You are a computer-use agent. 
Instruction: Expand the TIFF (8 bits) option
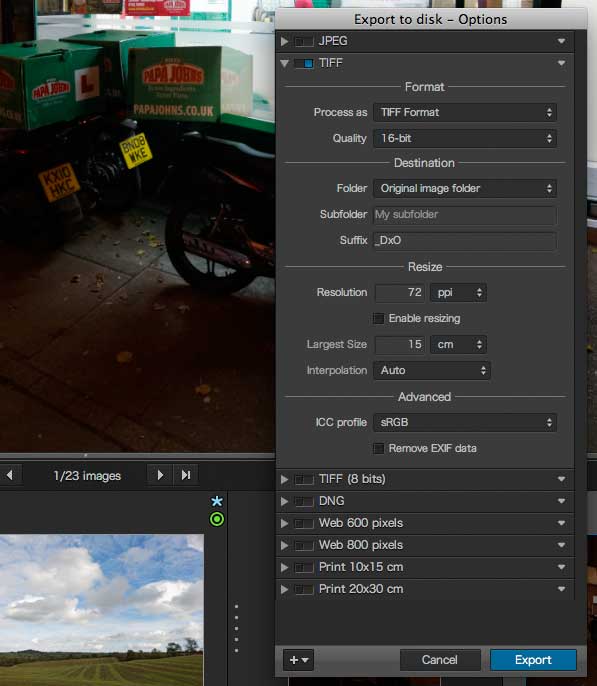(284, 480)
